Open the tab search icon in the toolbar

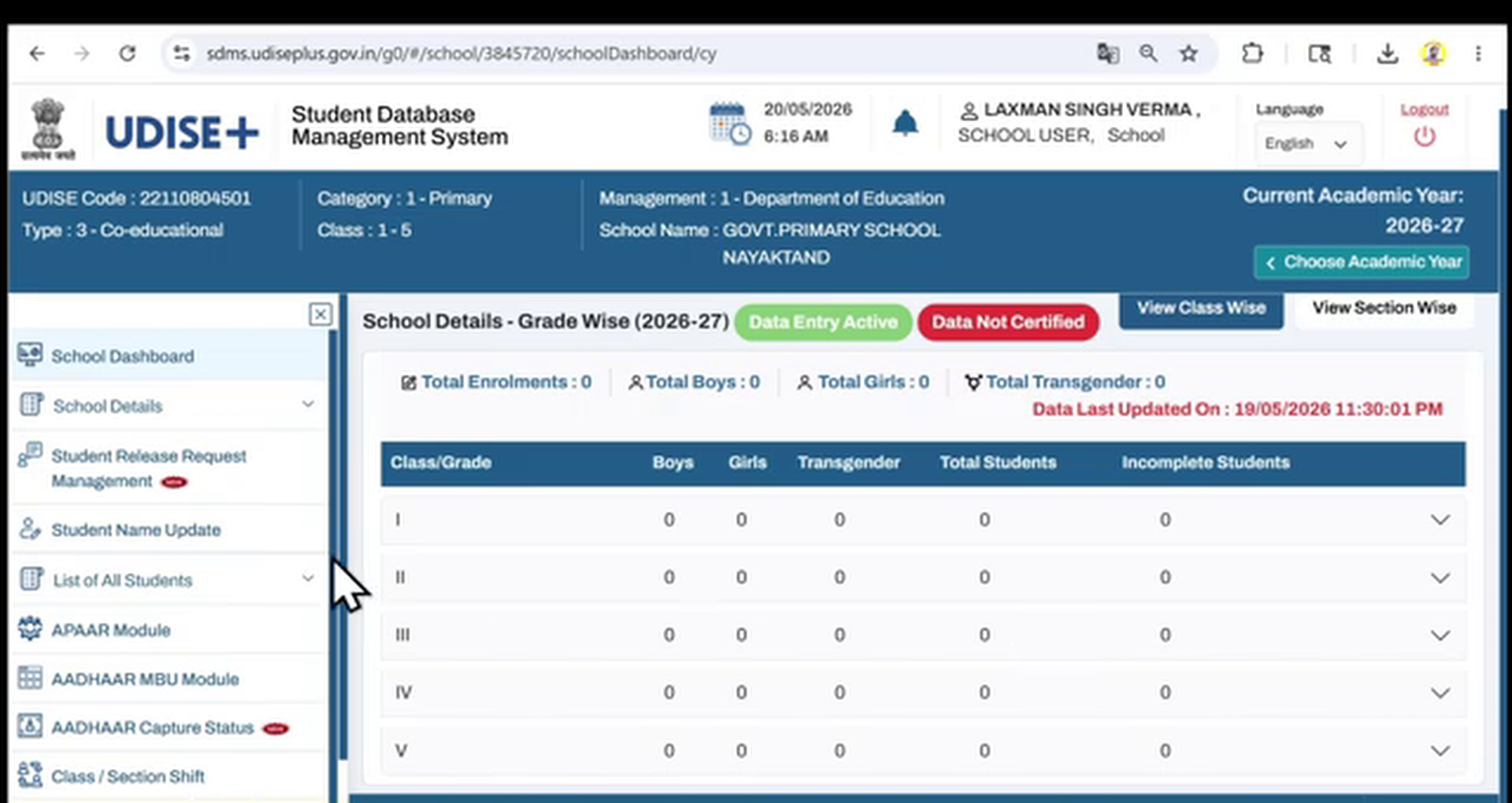click(1320, 54)
